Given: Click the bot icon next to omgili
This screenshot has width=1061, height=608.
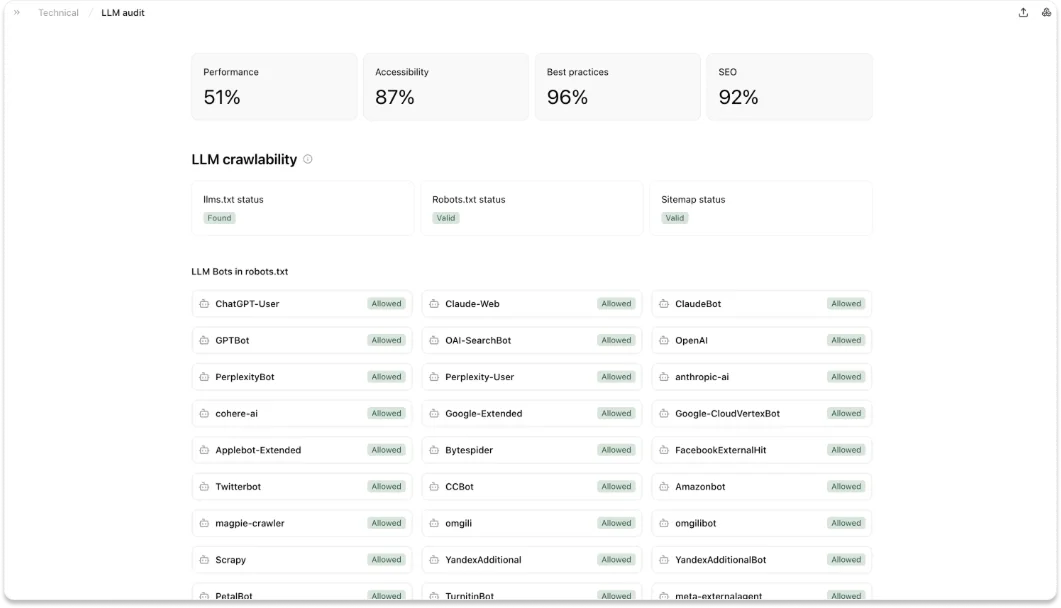Looking at the screenshot, I should (x=434, y=523).
